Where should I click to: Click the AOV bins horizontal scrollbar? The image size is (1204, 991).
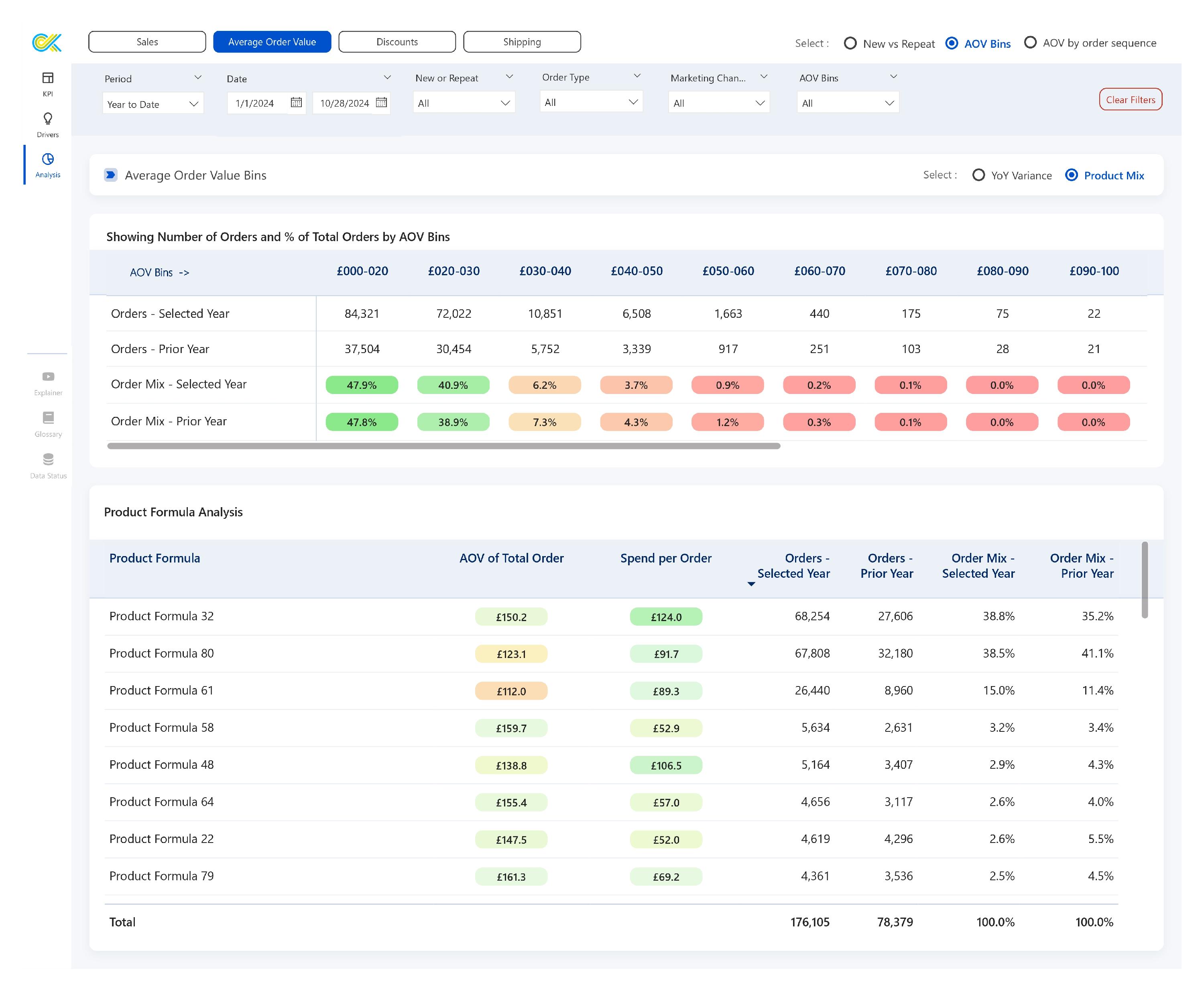[443, 446]
